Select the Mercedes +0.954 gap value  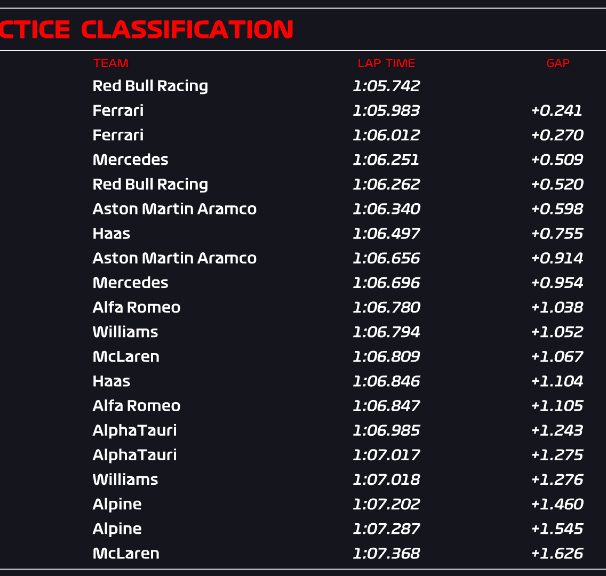(x=557, y=283)
